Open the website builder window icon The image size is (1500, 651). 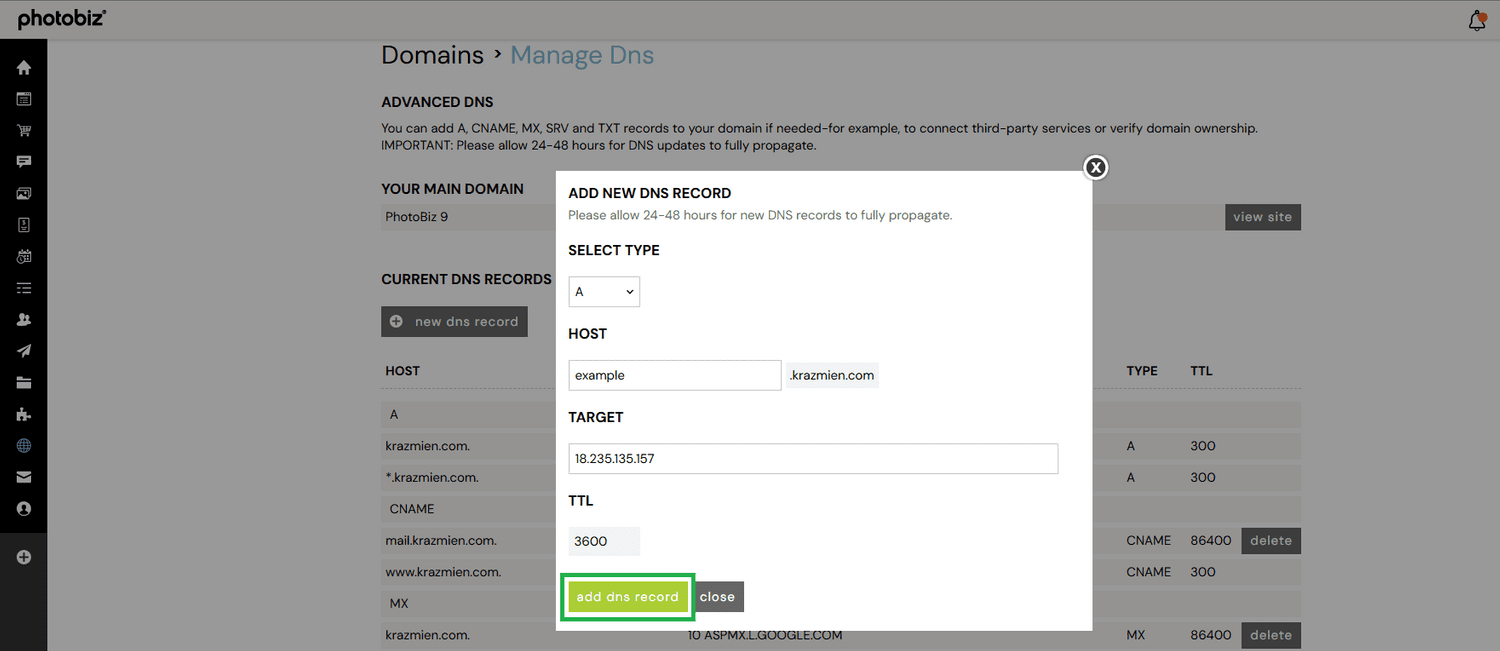point(24,99)
